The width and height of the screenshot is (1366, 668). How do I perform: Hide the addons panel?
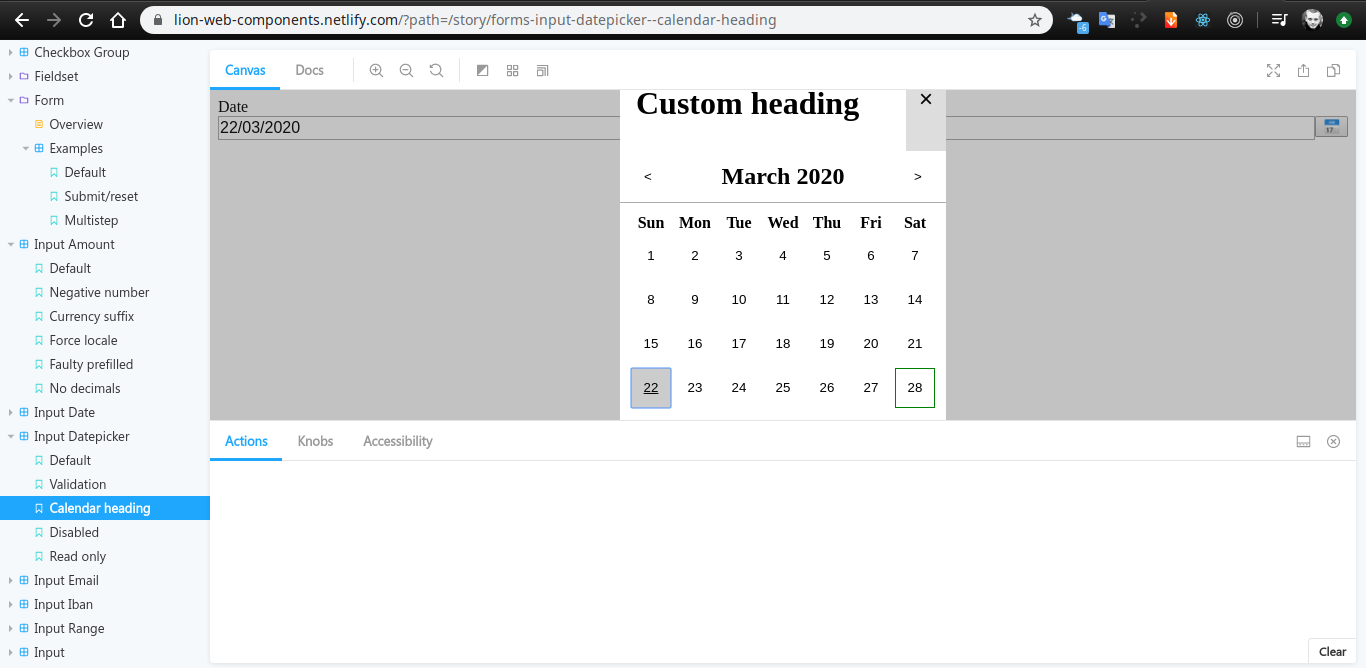tap(1333, 441)
